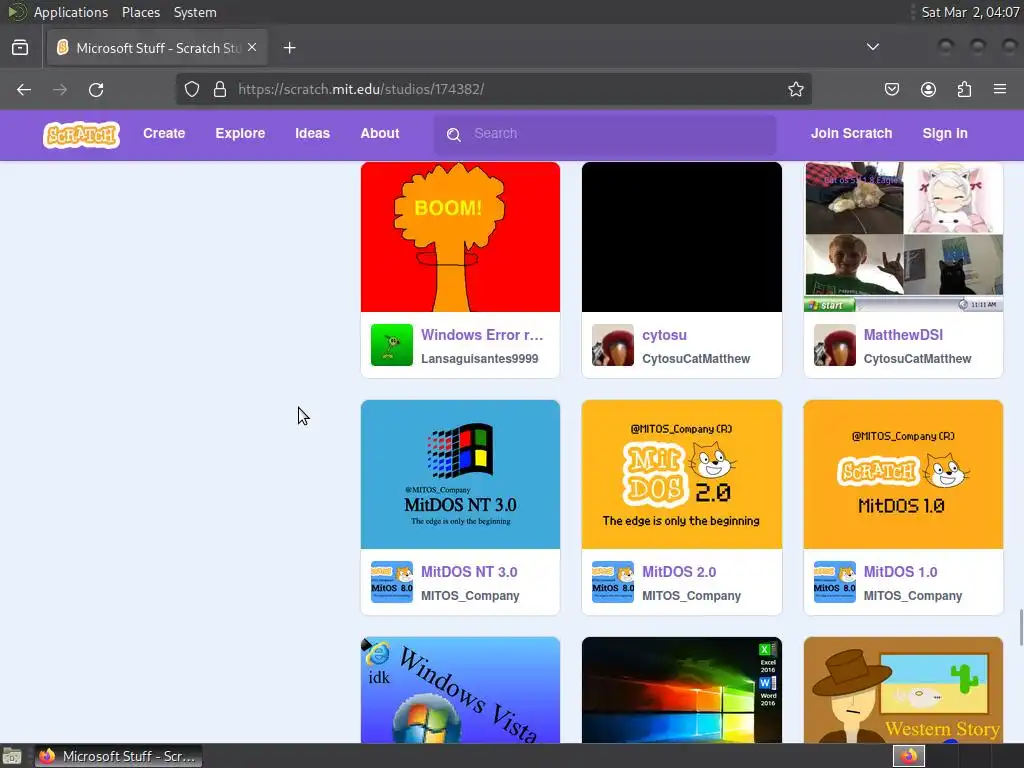This screenshot has height=768, width=1024.
Task: Open the System menu
Action: click(x=195, y=12)
